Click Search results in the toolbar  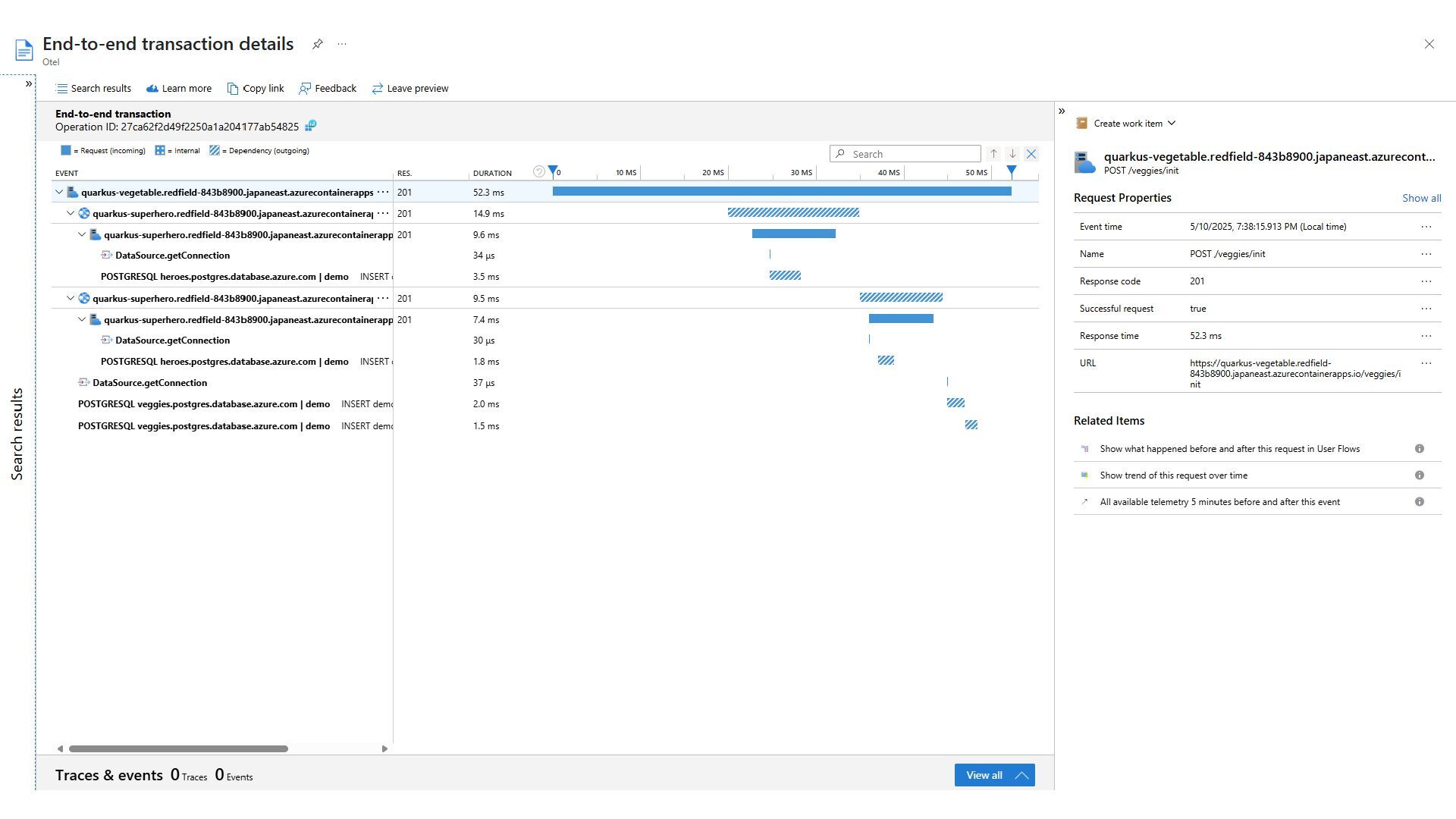point(93,89)
